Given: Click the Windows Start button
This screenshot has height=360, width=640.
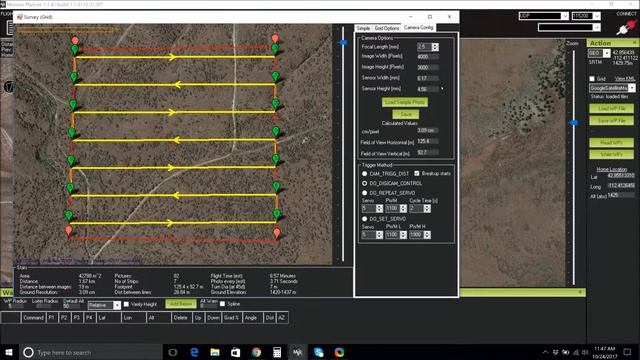Looking at the screenshot, I should (x=9, y=352).
